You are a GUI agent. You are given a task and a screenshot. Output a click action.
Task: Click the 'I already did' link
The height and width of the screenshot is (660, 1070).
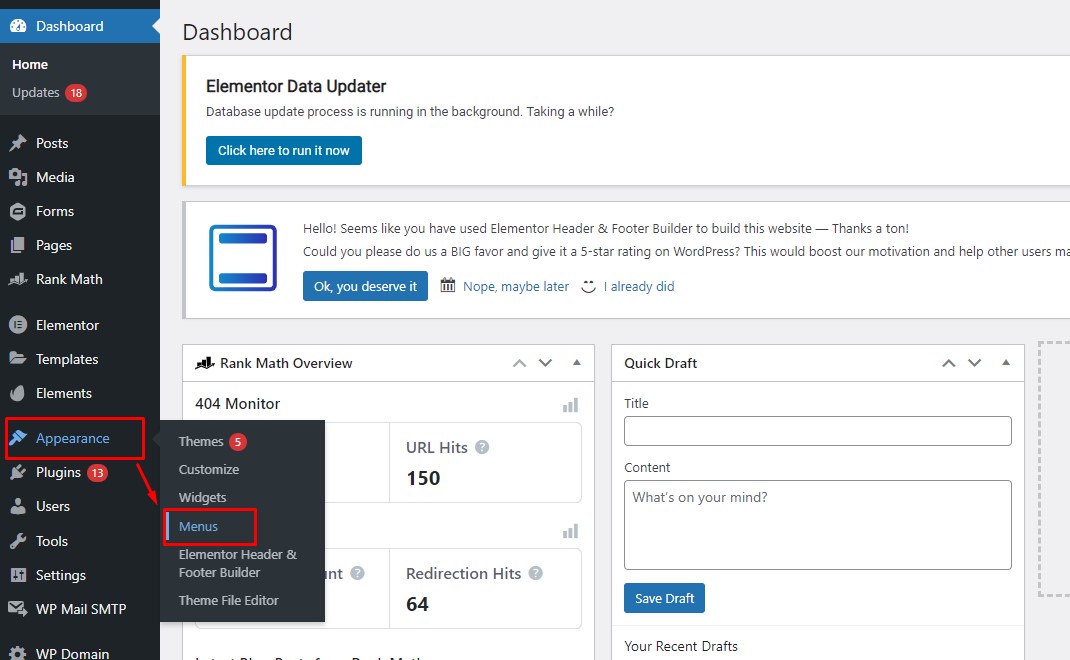(x=639, y=287)
